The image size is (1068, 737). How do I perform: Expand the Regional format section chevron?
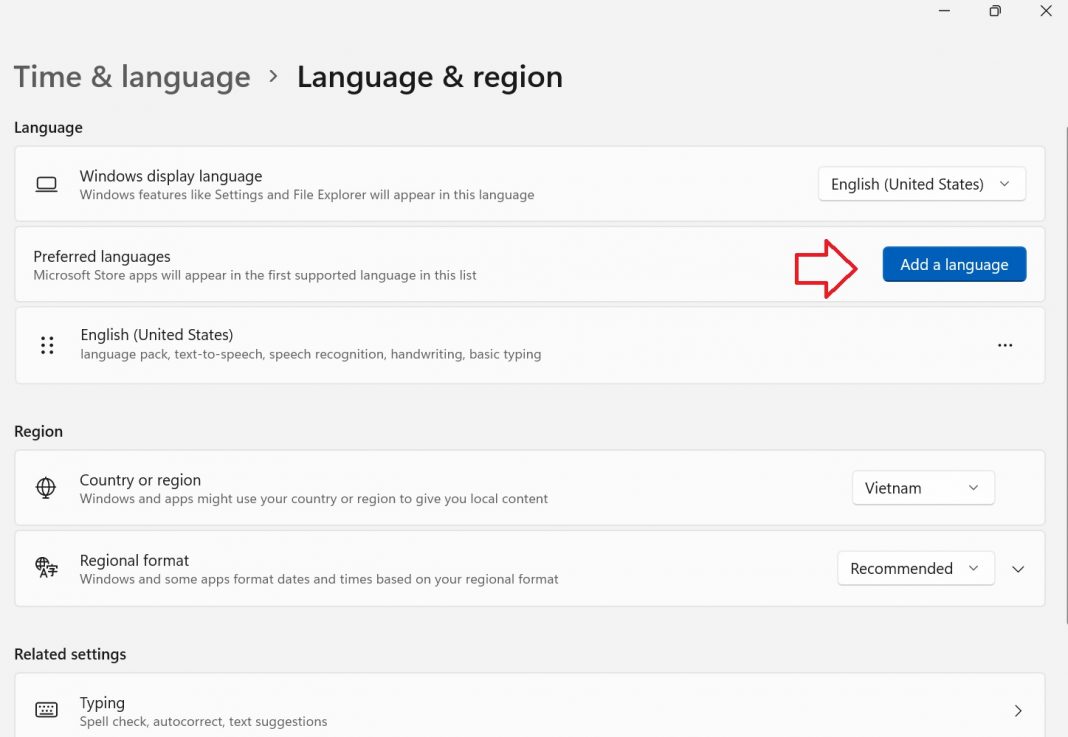coord(1018,569)
